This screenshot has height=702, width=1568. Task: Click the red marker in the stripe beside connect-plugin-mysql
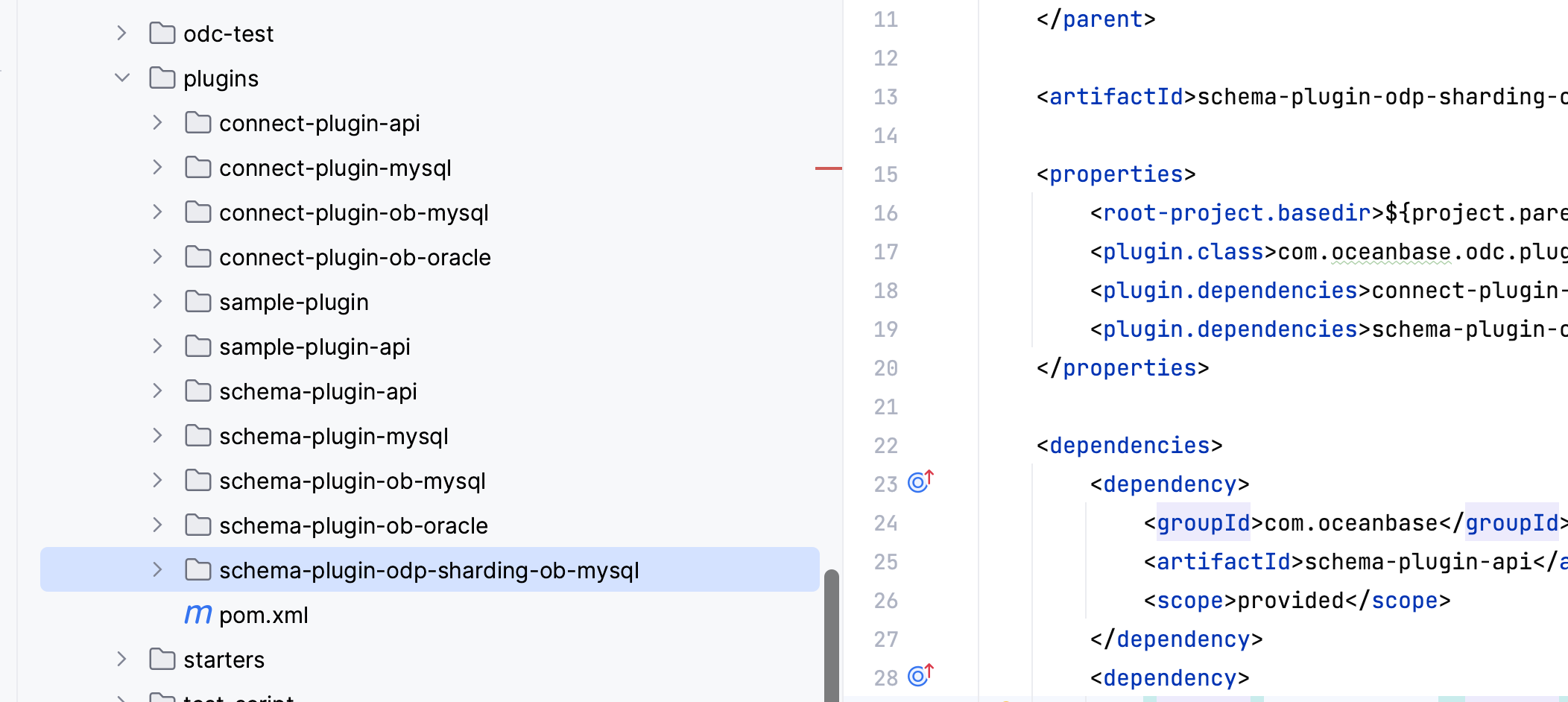point(829,168)
